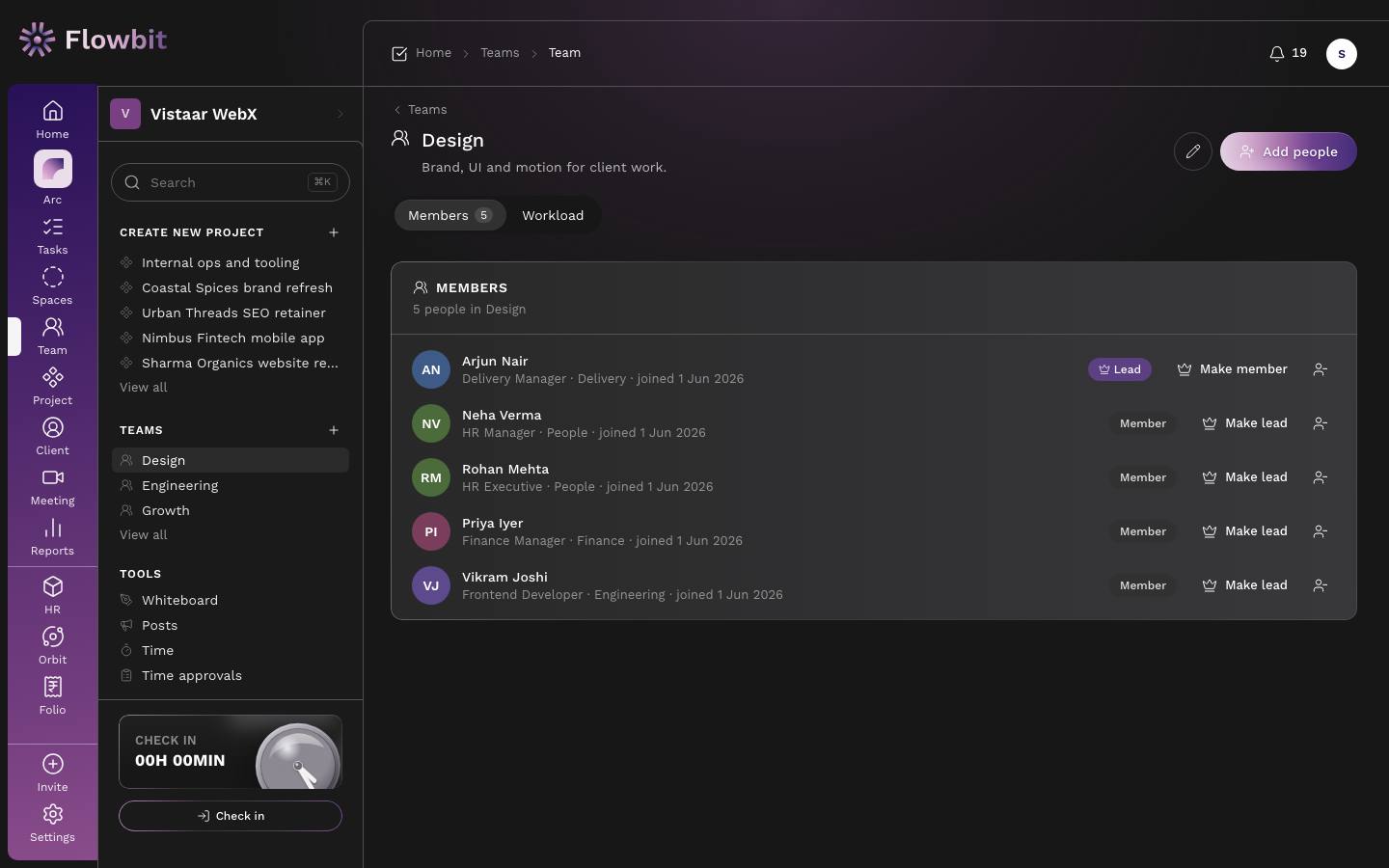Select the Members tab
1389x868 pixels.
pyautogui.click(x=449, y=215)
